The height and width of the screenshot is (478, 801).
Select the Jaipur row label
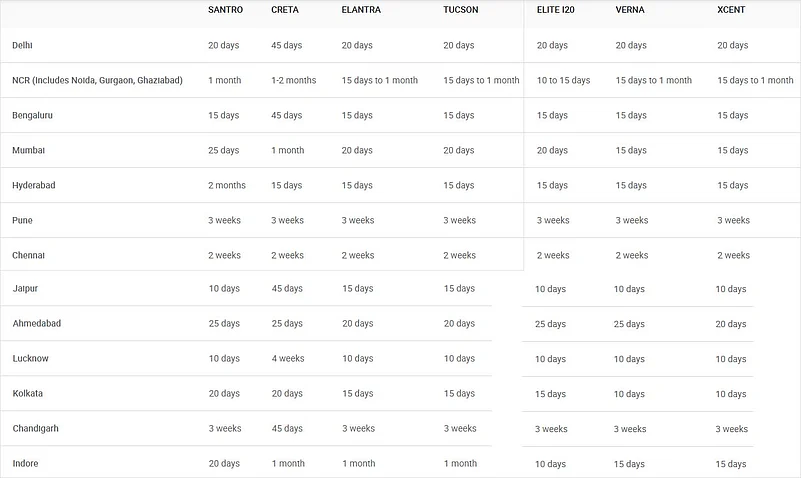[26, 289]
